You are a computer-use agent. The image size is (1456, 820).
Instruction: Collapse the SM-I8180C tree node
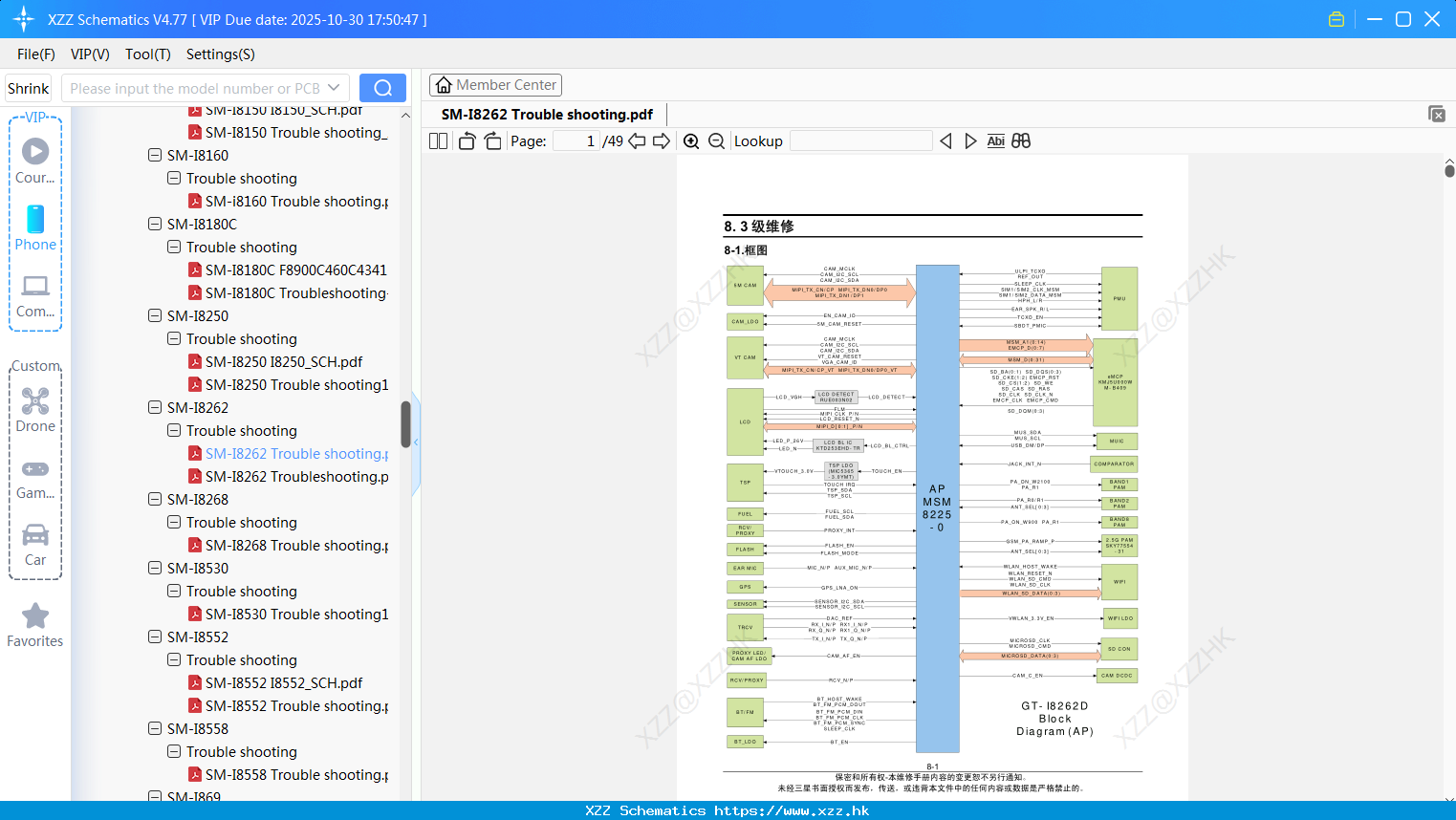[155, 224]
